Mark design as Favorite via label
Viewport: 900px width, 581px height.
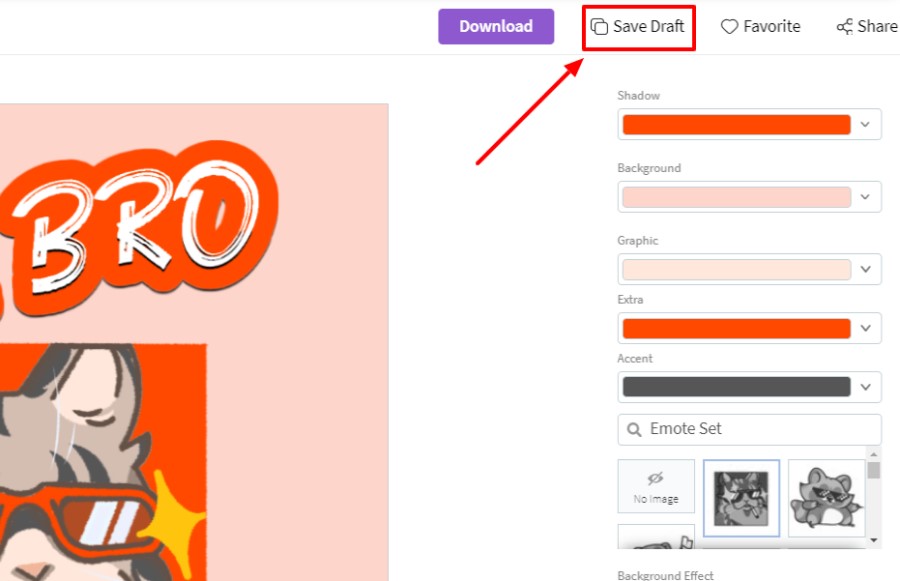771,26
